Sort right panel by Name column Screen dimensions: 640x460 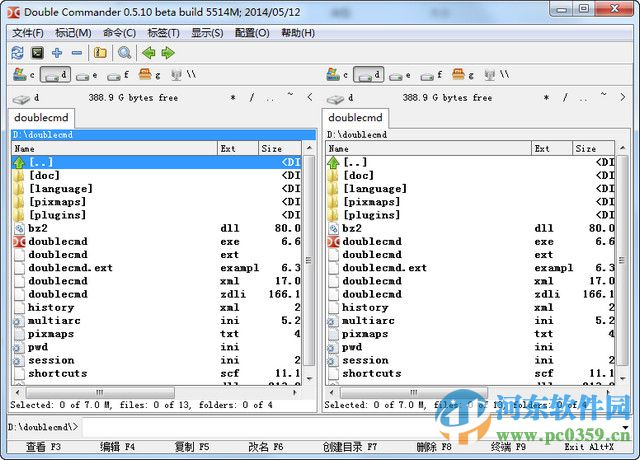coord(429,149)
